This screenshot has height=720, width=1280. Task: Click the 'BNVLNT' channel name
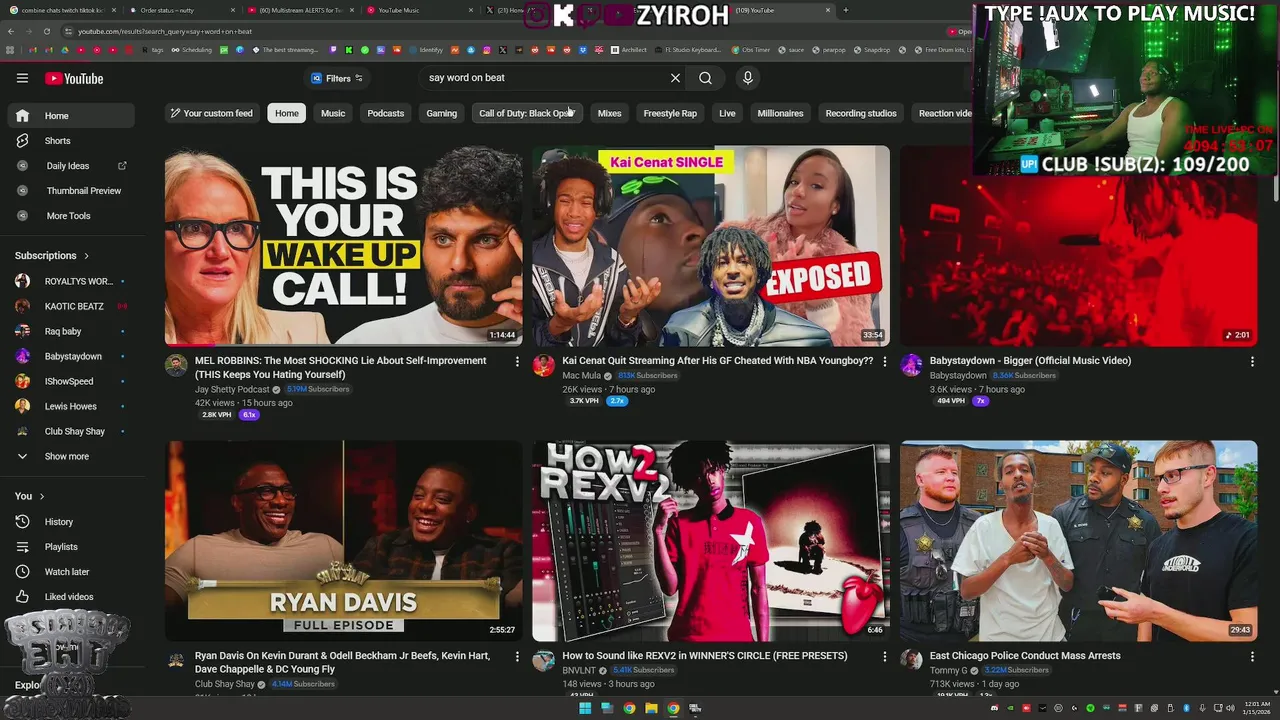(579, 670)
